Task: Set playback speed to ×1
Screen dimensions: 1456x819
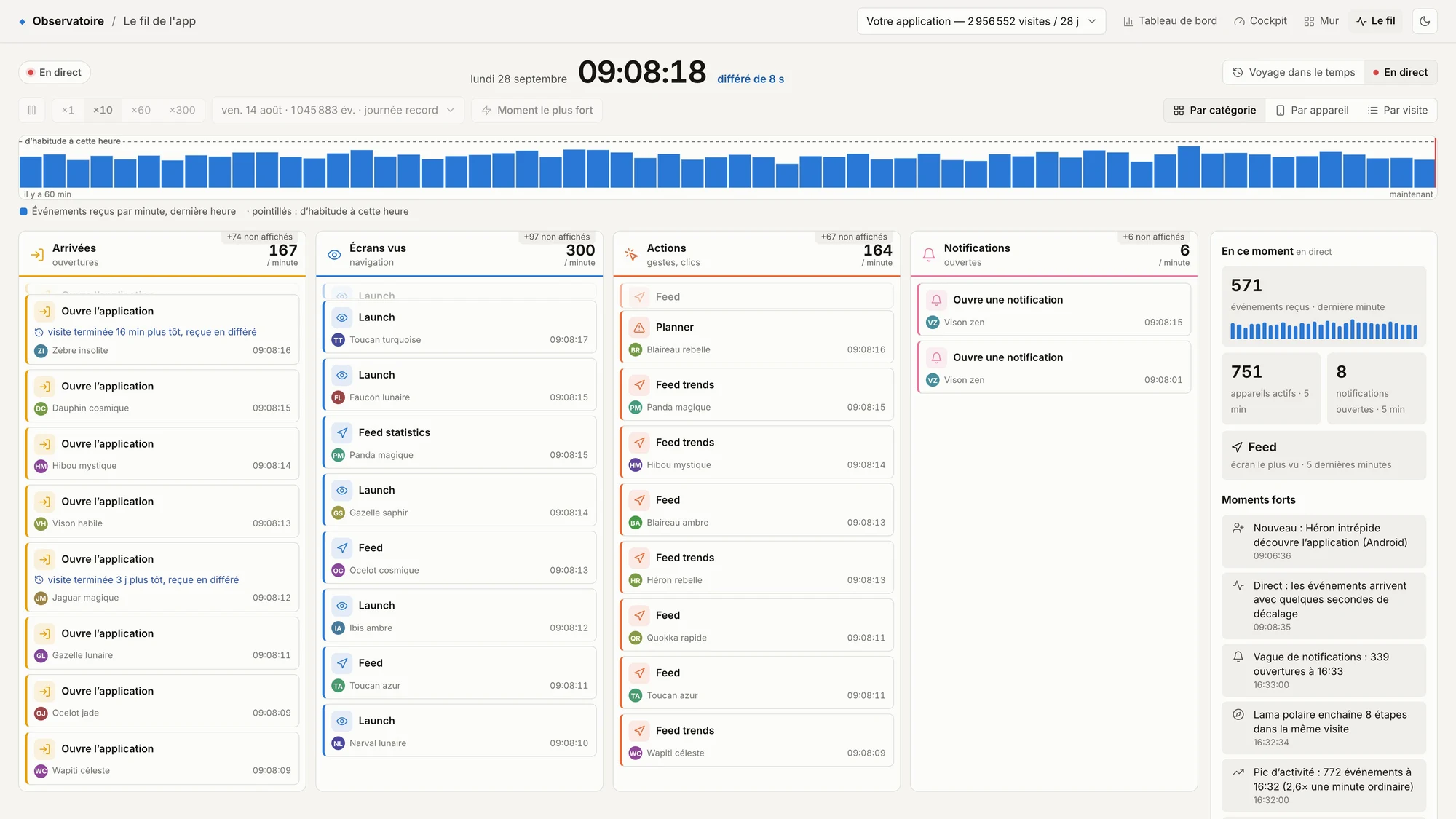Action: [x=68, y=110]
